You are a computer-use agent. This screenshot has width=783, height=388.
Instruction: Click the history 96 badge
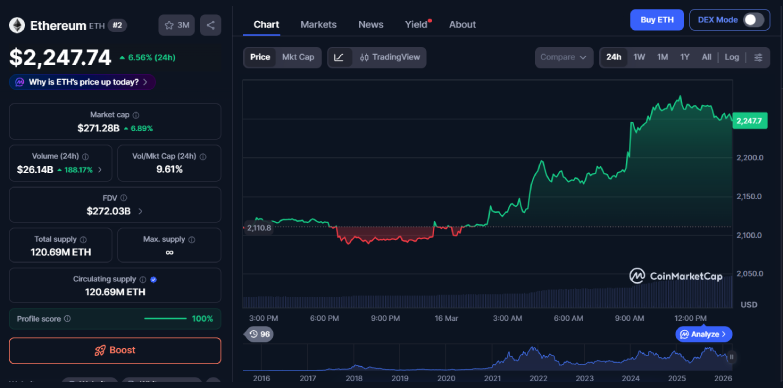tap(259, 334)
